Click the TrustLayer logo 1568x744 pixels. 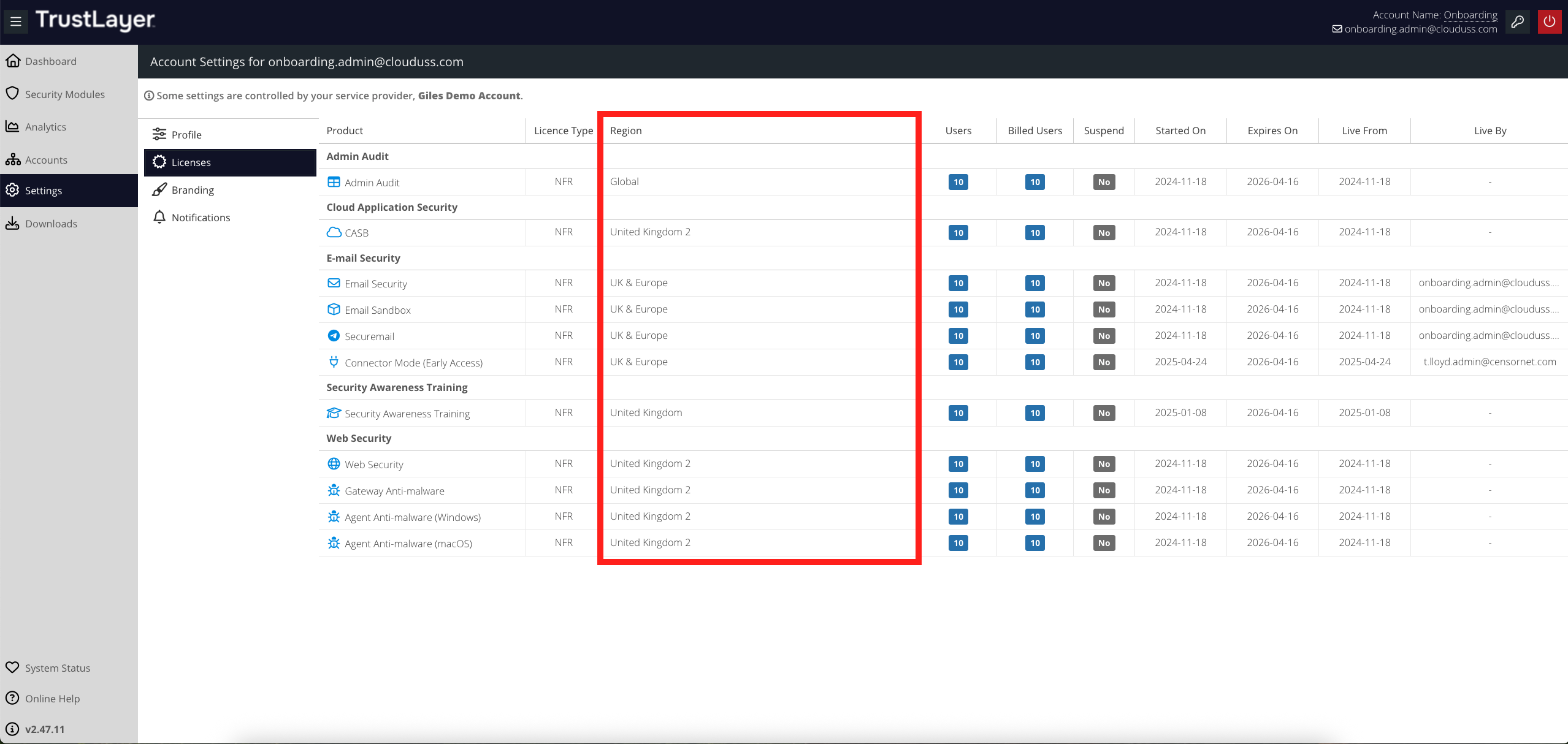95,20
